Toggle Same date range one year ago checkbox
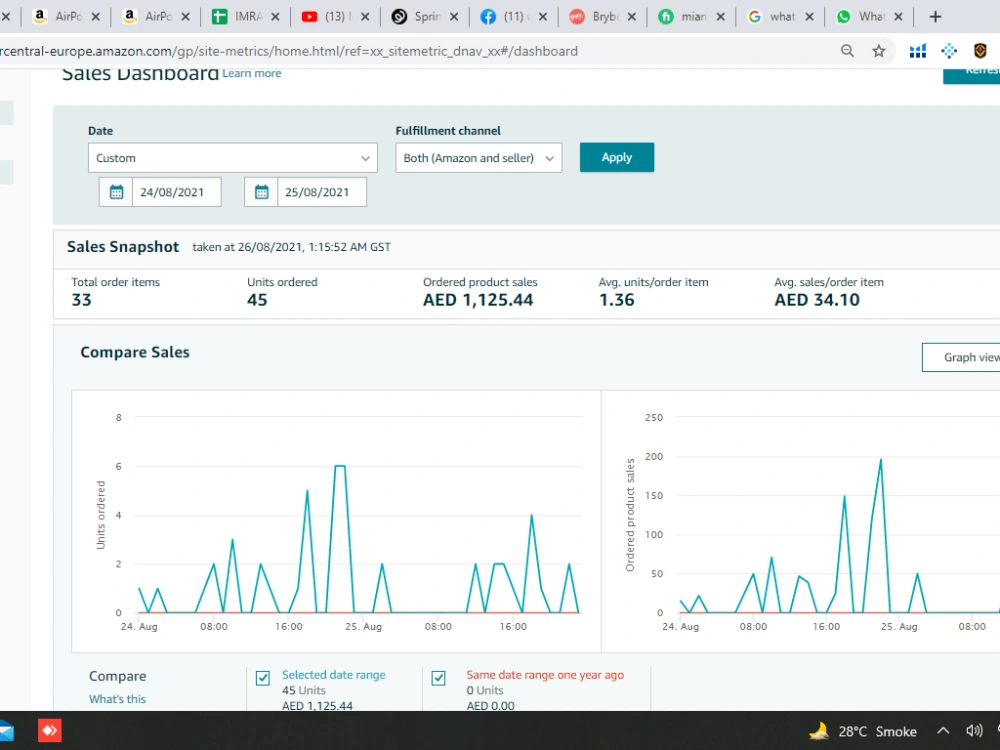Screen dimensions: 1000x750 click(438, 678)
